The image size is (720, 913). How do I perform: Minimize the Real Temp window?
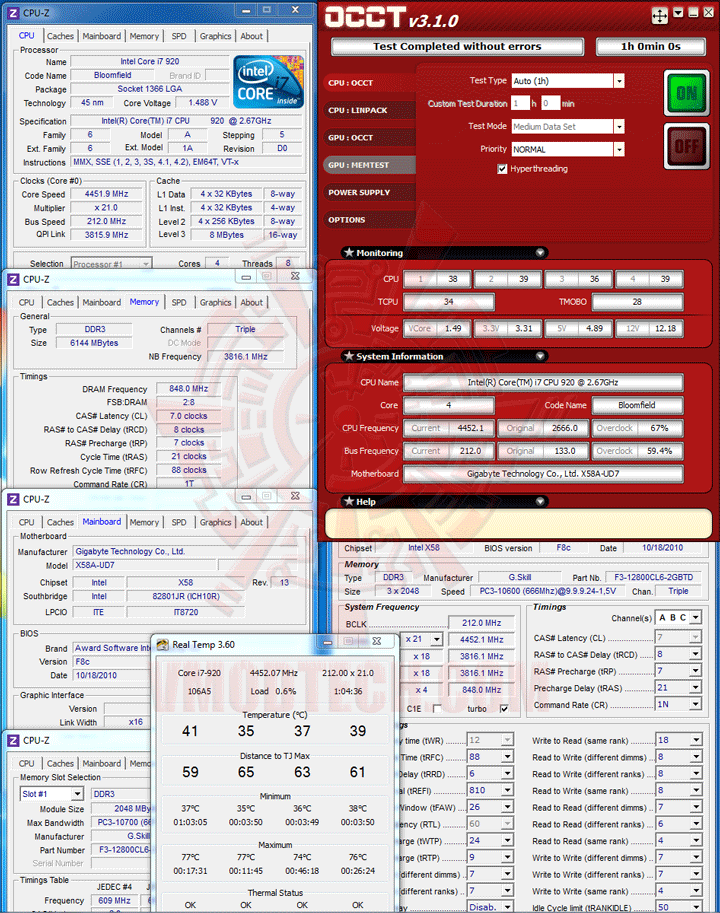tap(328, 642)
